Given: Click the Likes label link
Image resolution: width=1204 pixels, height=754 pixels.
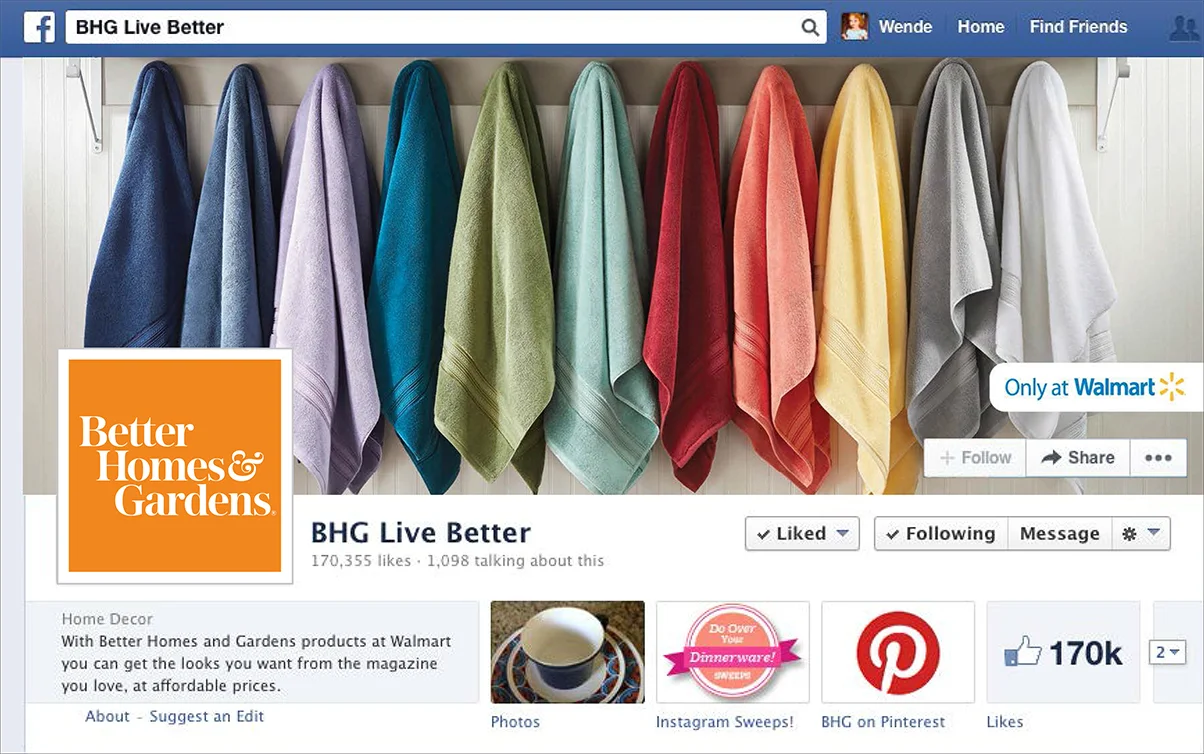Looking at the screenshot, I should (x=1005, y=722).
